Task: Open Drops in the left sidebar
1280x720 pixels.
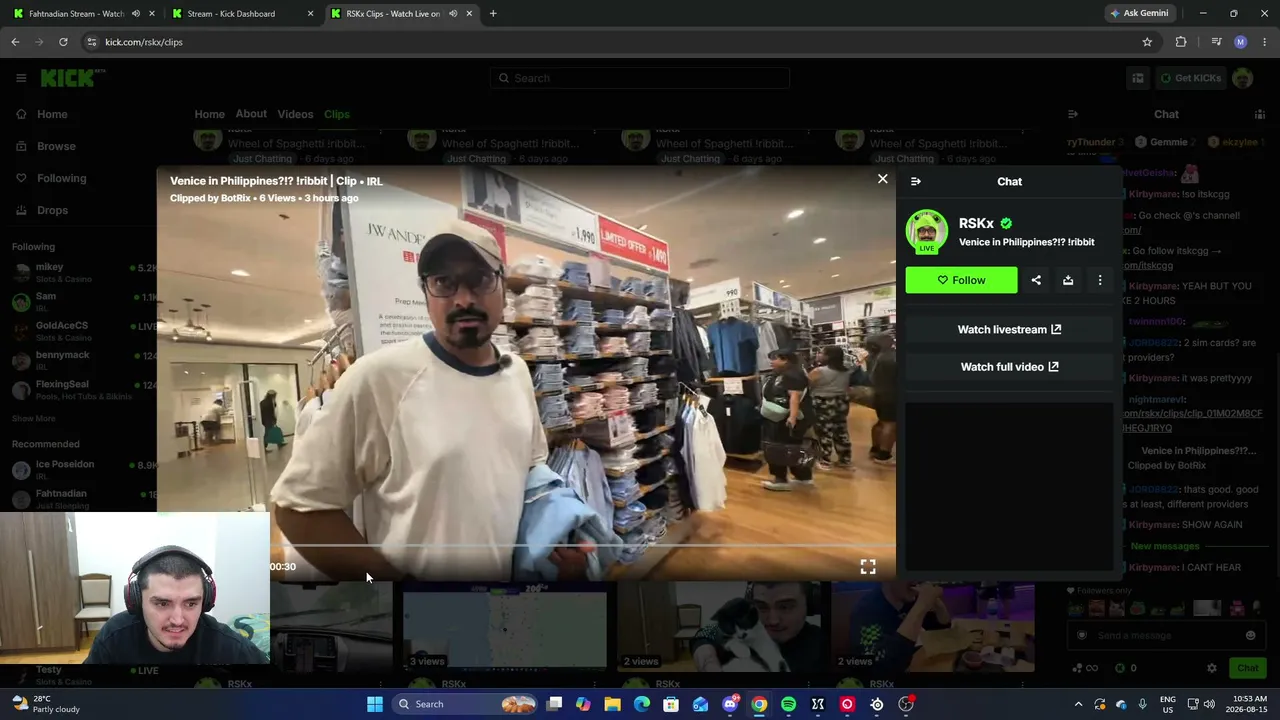Action: pos(52,210)
